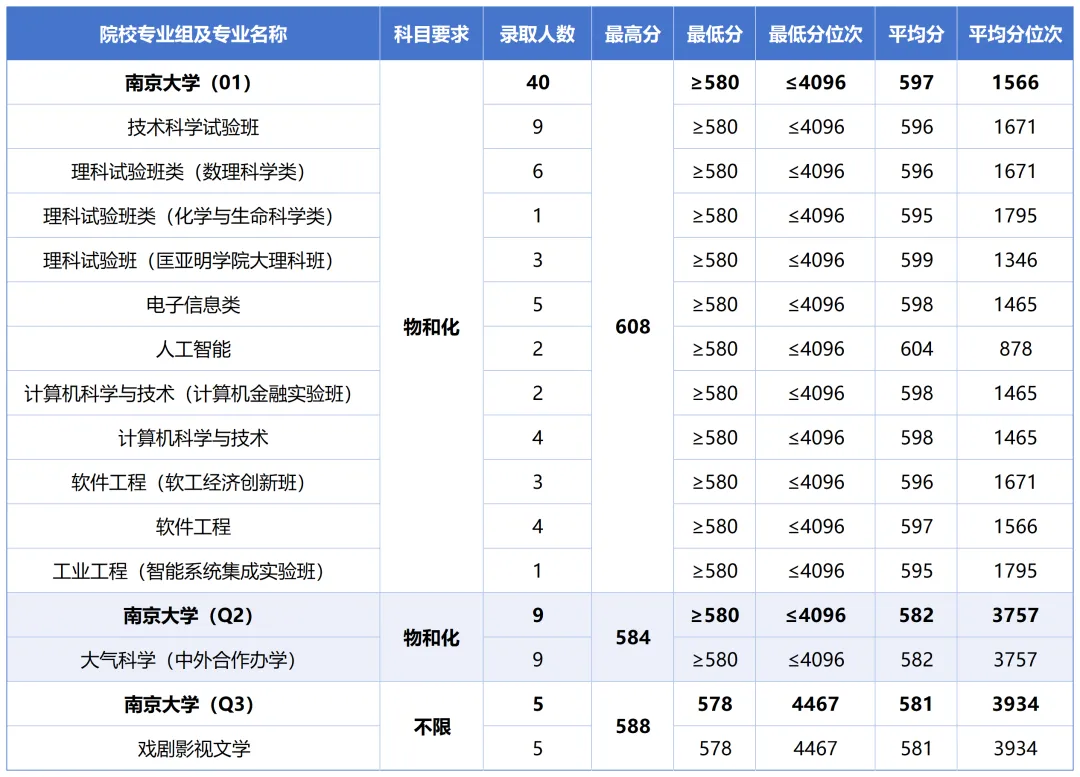Click bold ≥580 in 南京大学（01）row
1080x777 pixels.
tap(714, 83)
